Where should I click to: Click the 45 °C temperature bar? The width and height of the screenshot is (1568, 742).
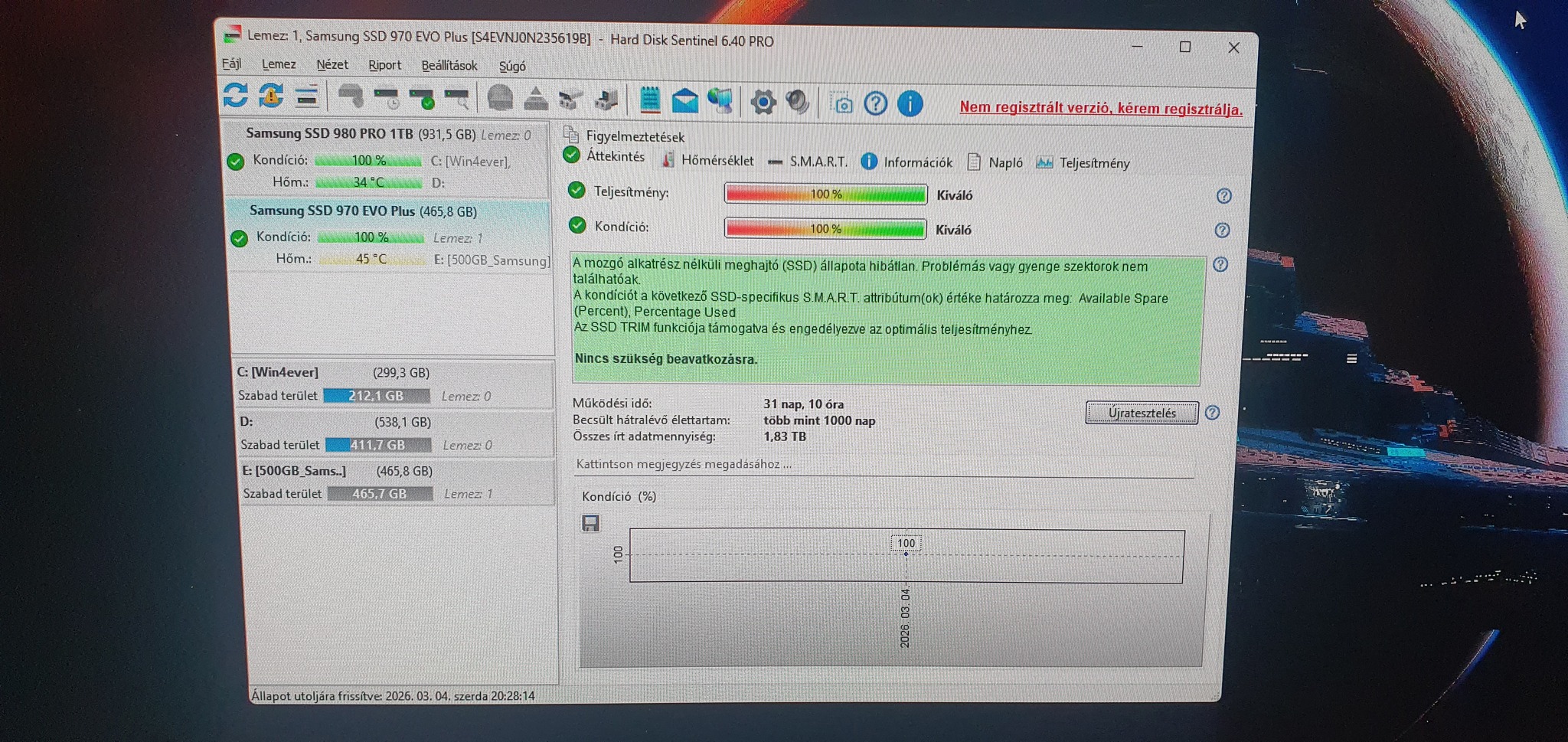pyautogui.click(x=372, y=260)
